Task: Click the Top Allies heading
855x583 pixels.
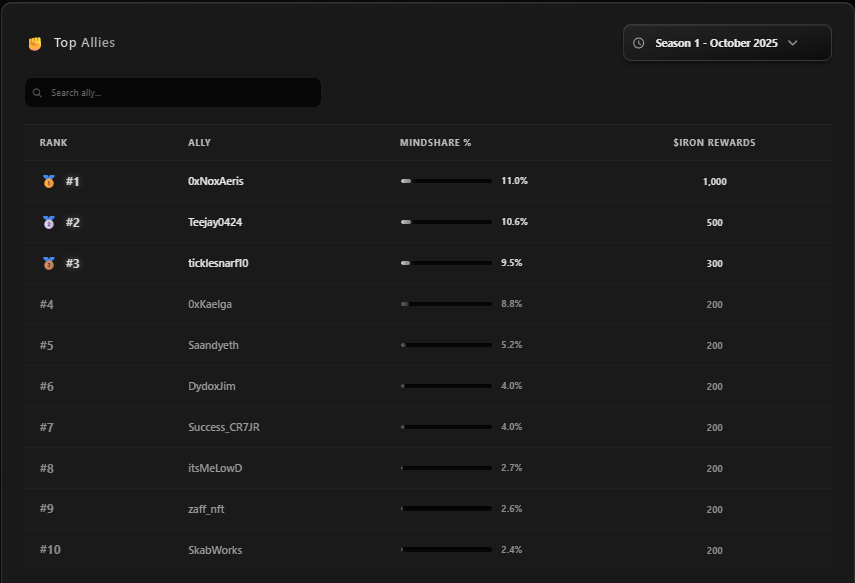Action: (x=85, y=43)
